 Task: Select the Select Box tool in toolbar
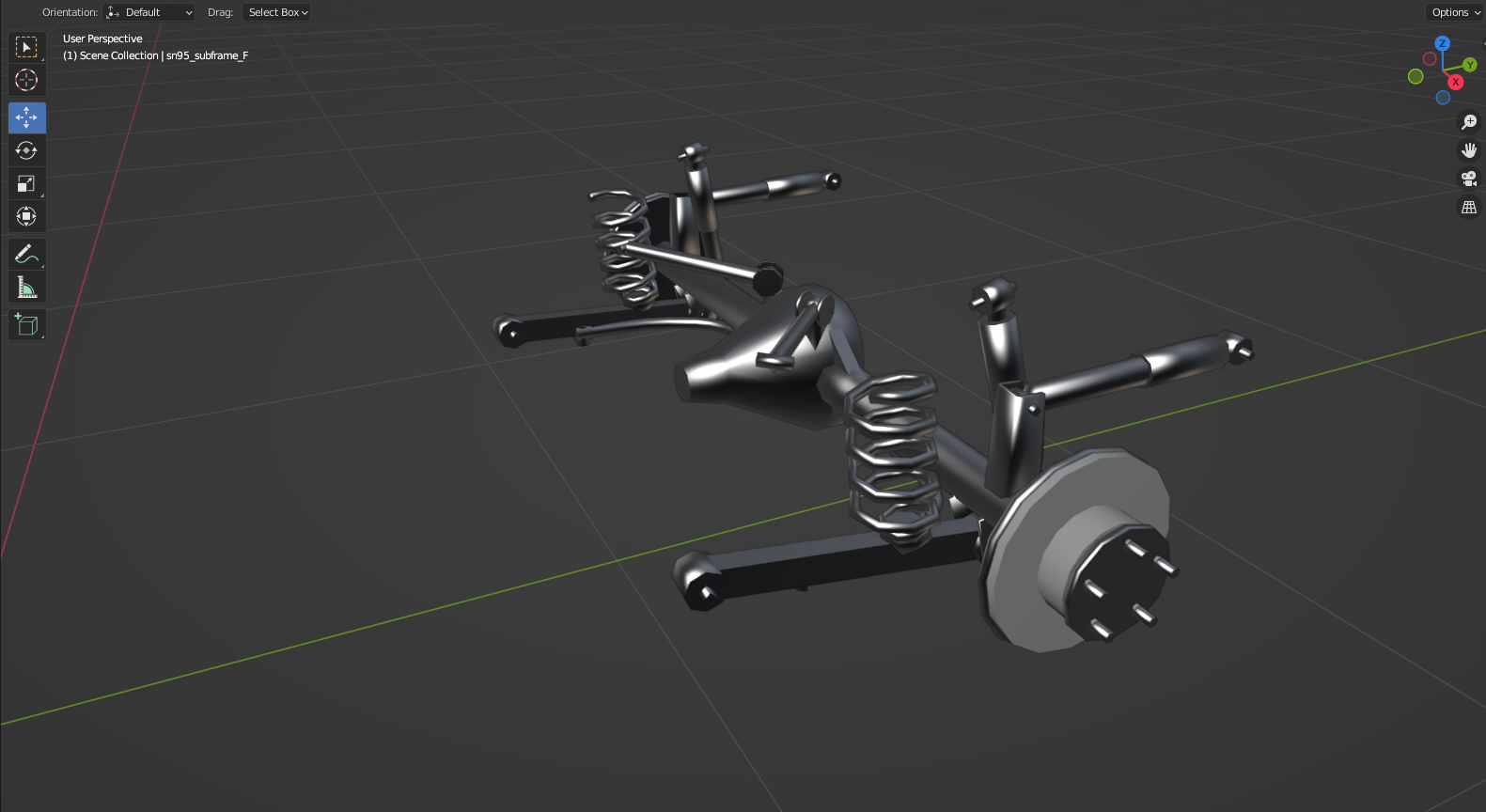(26, 47)
